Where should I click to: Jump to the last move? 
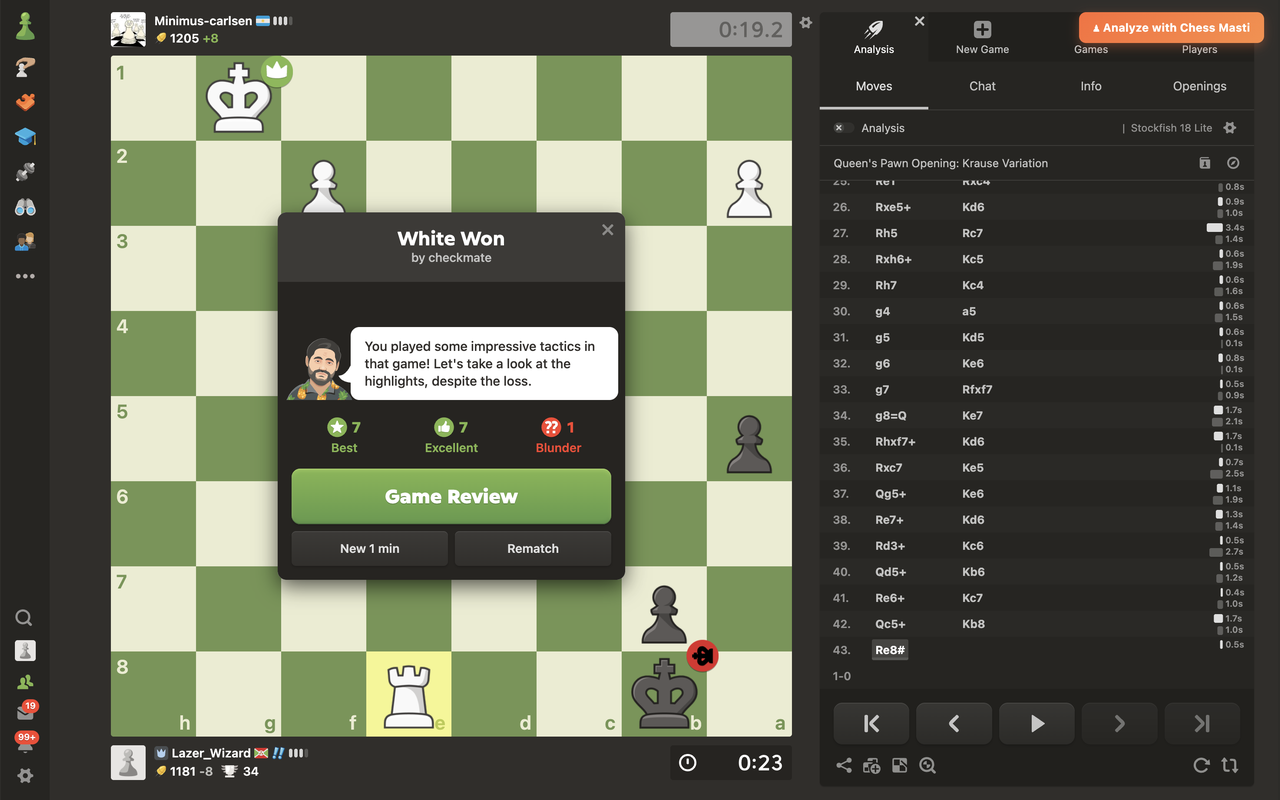click(x=1202, y=723)
